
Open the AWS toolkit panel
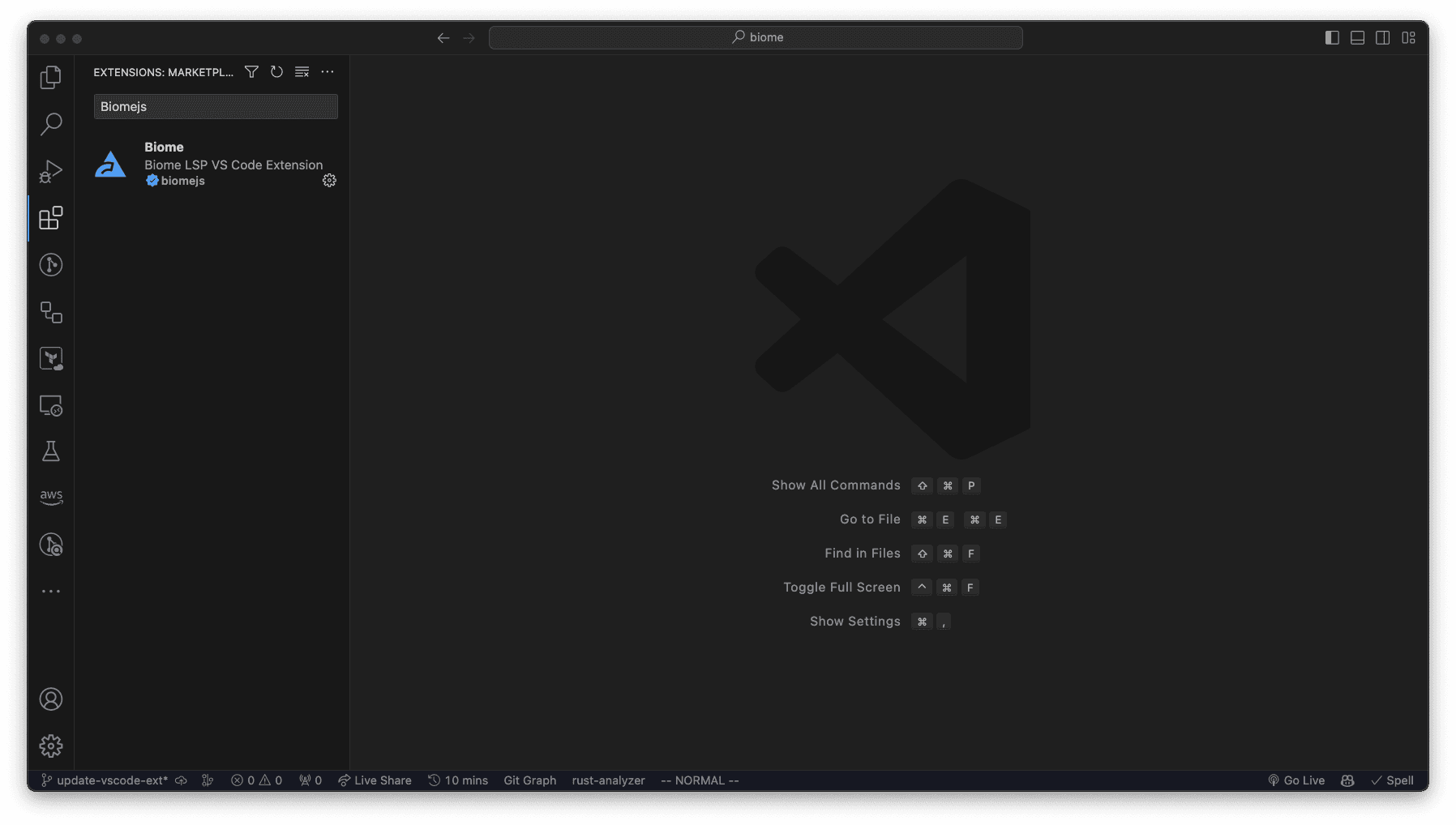[x=51, y=498]
